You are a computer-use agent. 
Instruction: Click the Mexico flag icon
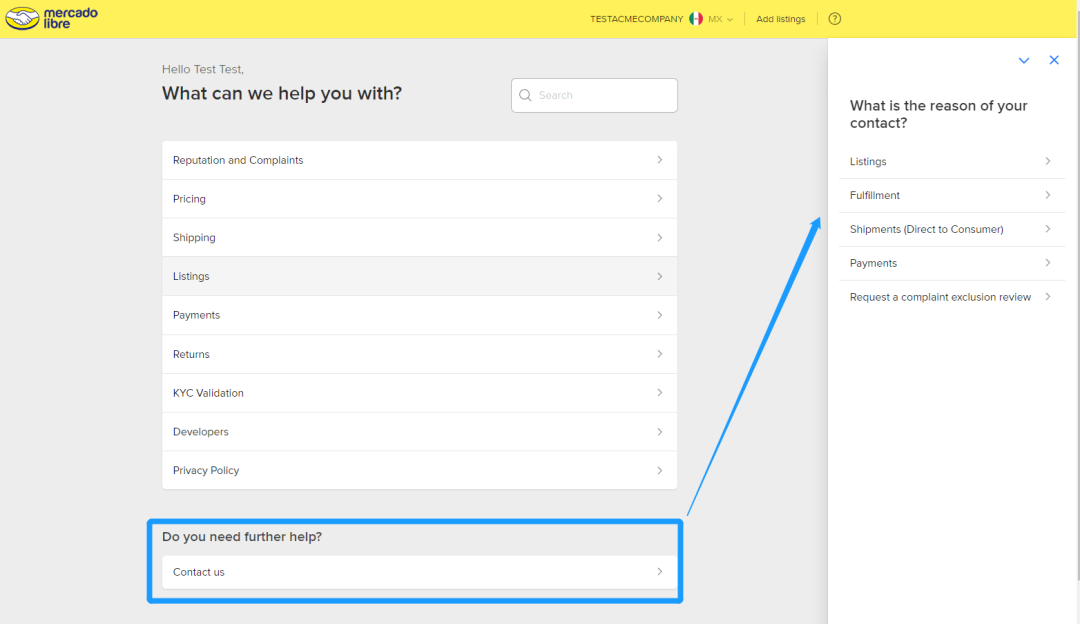696,19
